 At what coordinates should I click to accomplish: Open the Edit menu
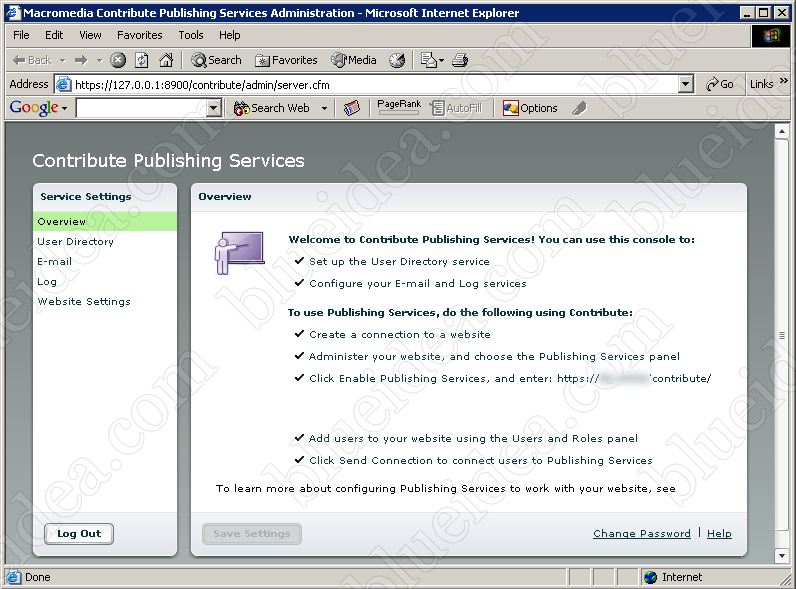tap(54, 35)
